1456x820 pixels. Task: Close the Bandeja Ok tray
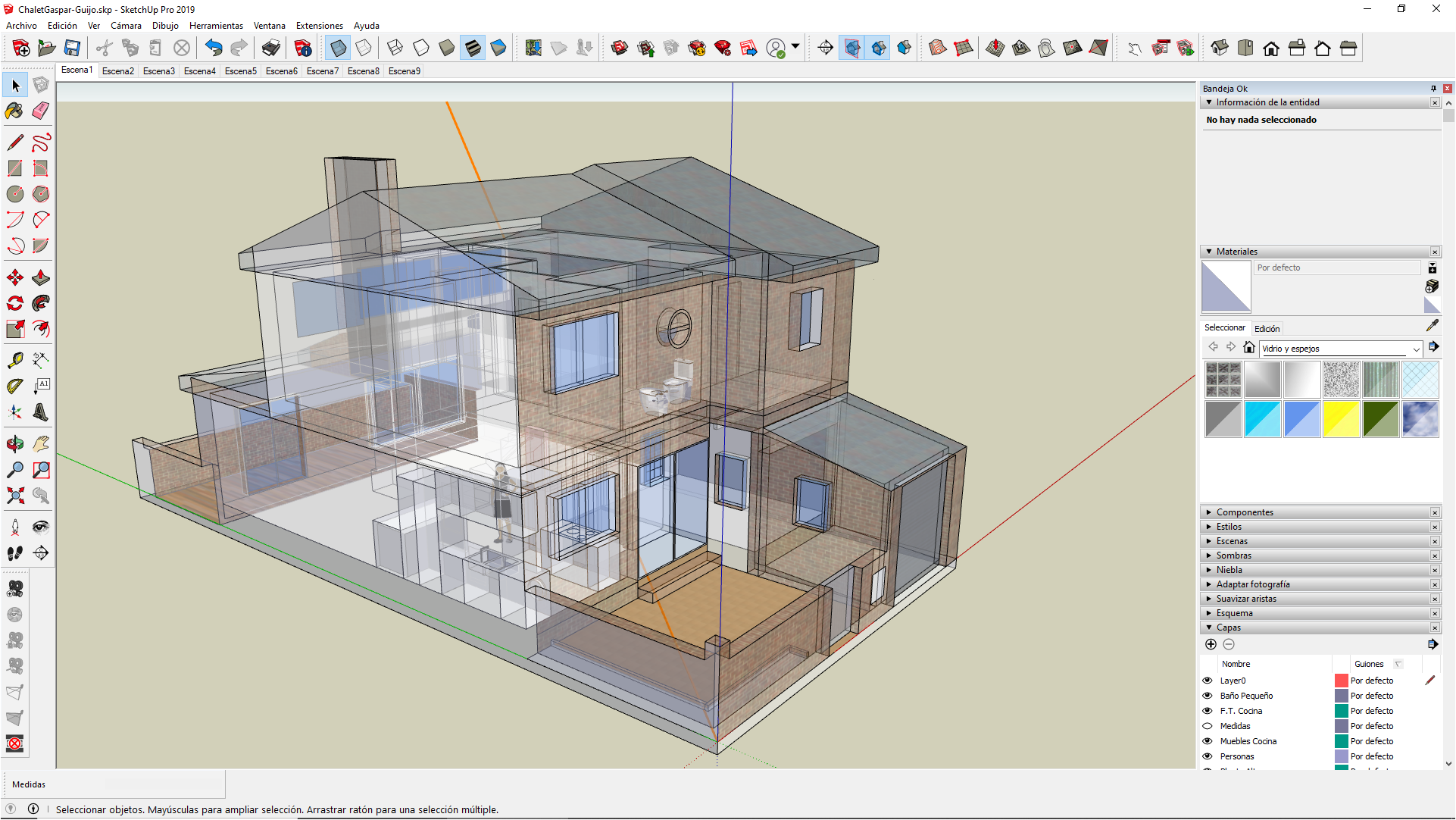tap(1448, 89)
